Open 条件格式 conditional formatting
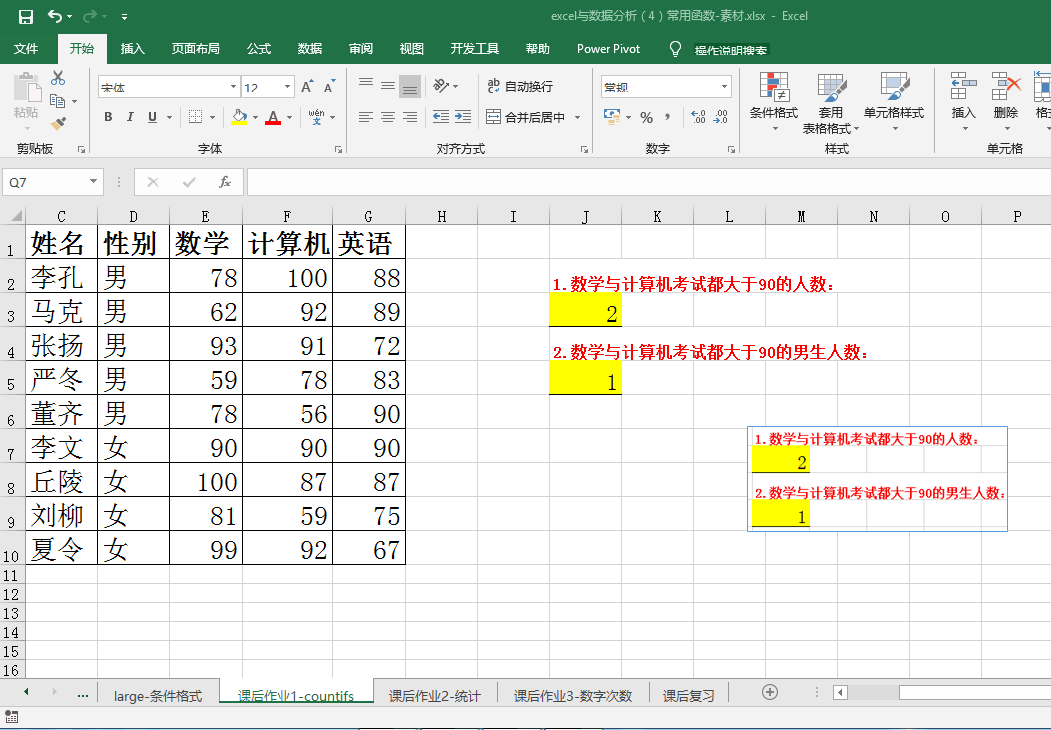This screenshot has height=730, width=1051. coord(774,101)
